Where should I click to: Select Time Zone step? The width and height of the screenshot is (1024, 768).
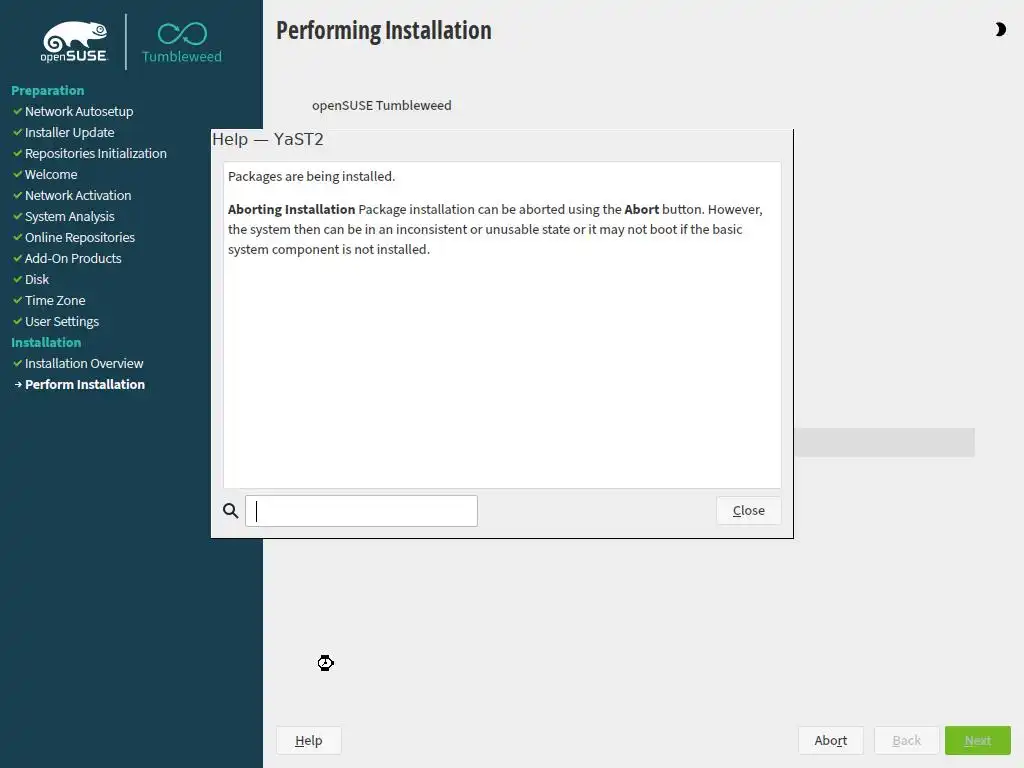(x=55, y=300)
